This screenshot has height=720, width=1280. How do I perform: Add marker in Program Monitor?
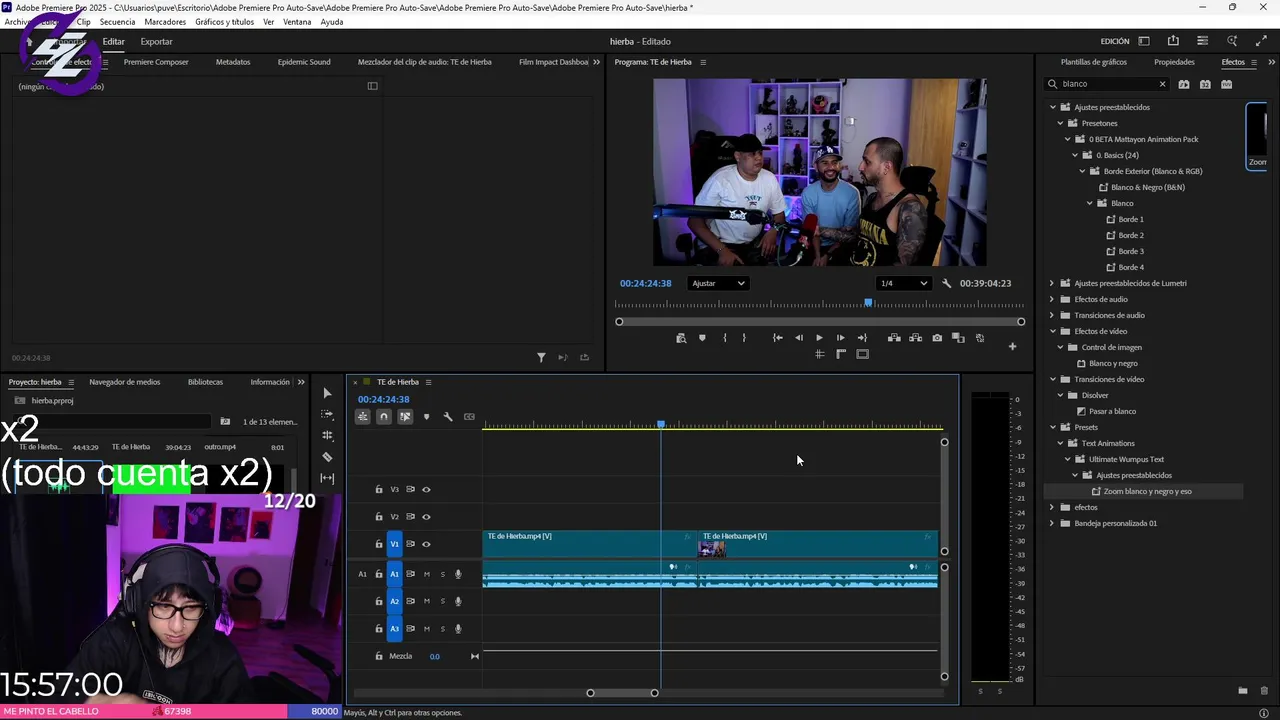pyautogui.click(x=702, y=338)
